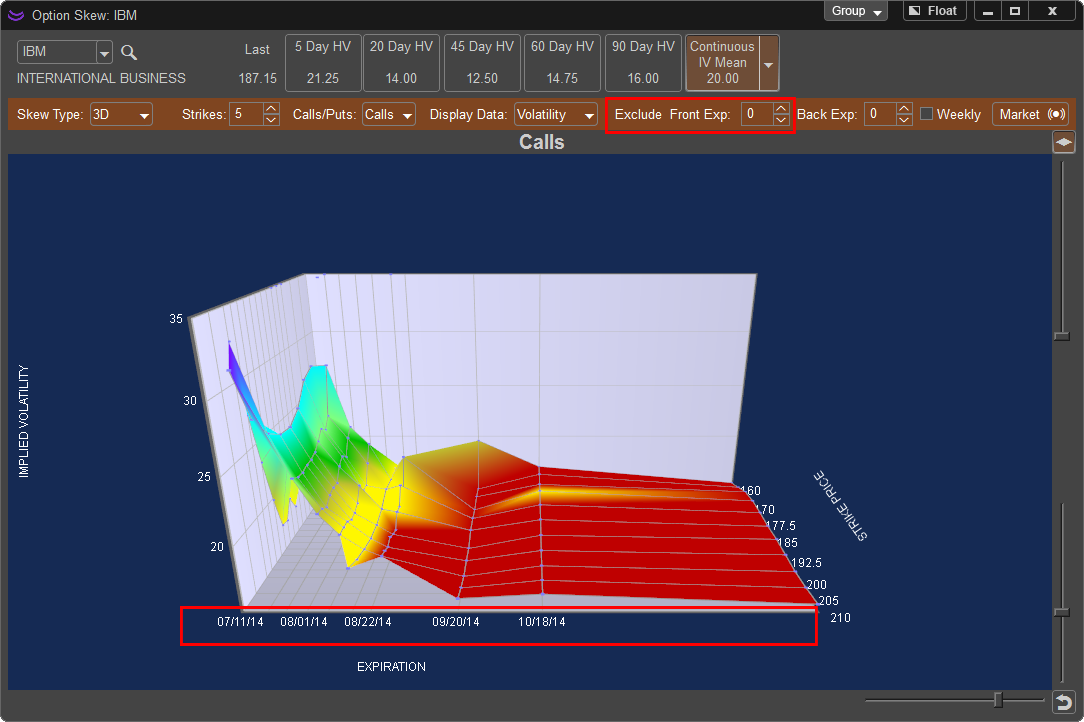This screenshot has width=1084, height=722.
Task: Click the Last price value 187.15
Action: (x=258, y=78)
